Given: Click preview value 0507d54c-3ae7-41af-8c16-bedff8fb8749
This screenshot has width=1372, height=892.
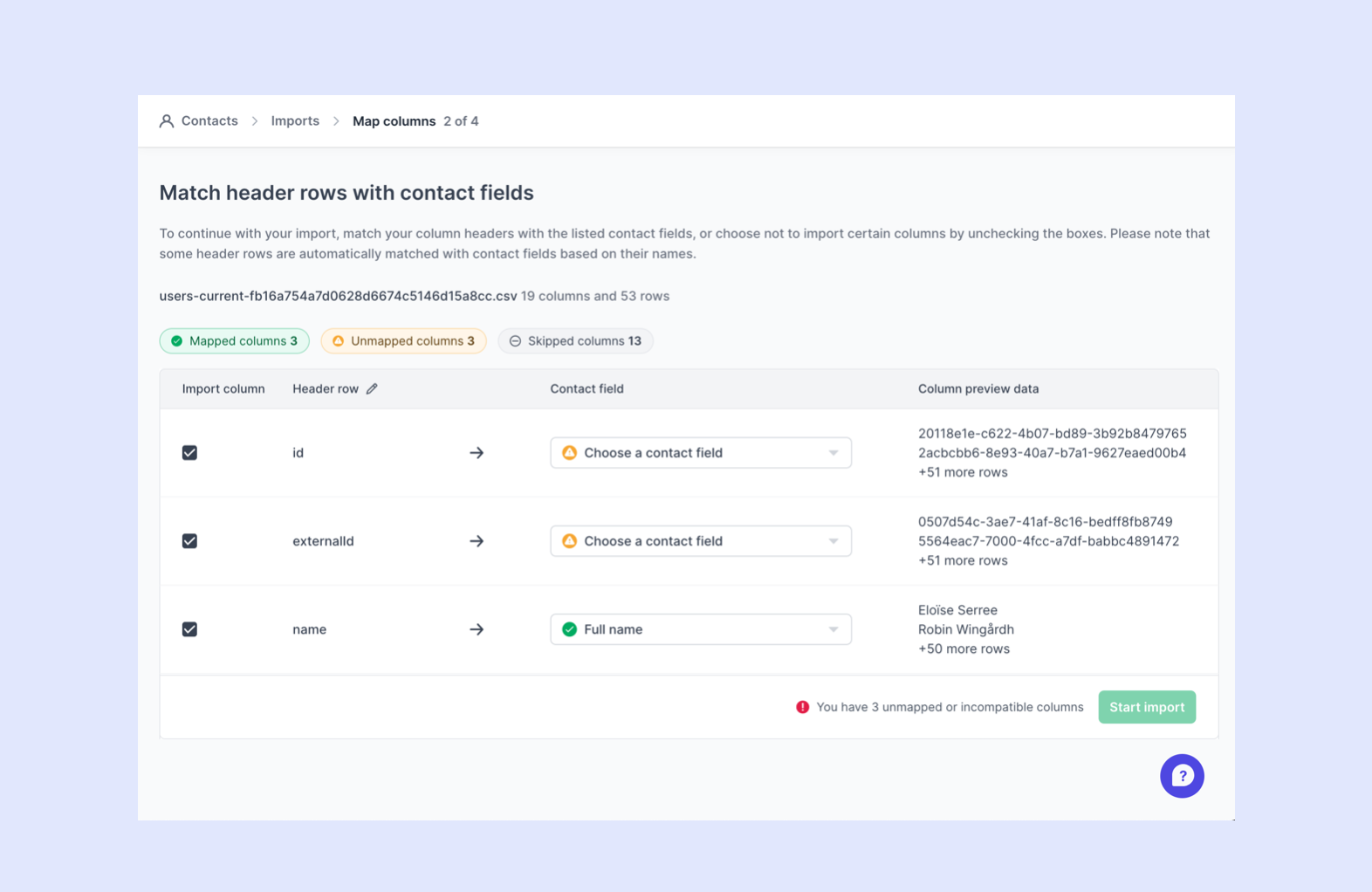Looking at the screenshot, I should 1046,522.
